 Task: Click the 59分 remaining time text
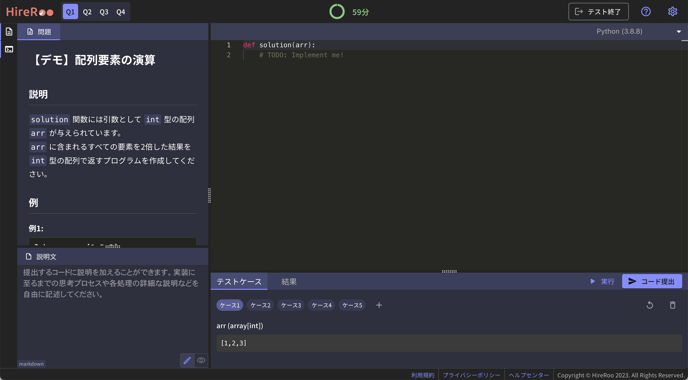360,12
